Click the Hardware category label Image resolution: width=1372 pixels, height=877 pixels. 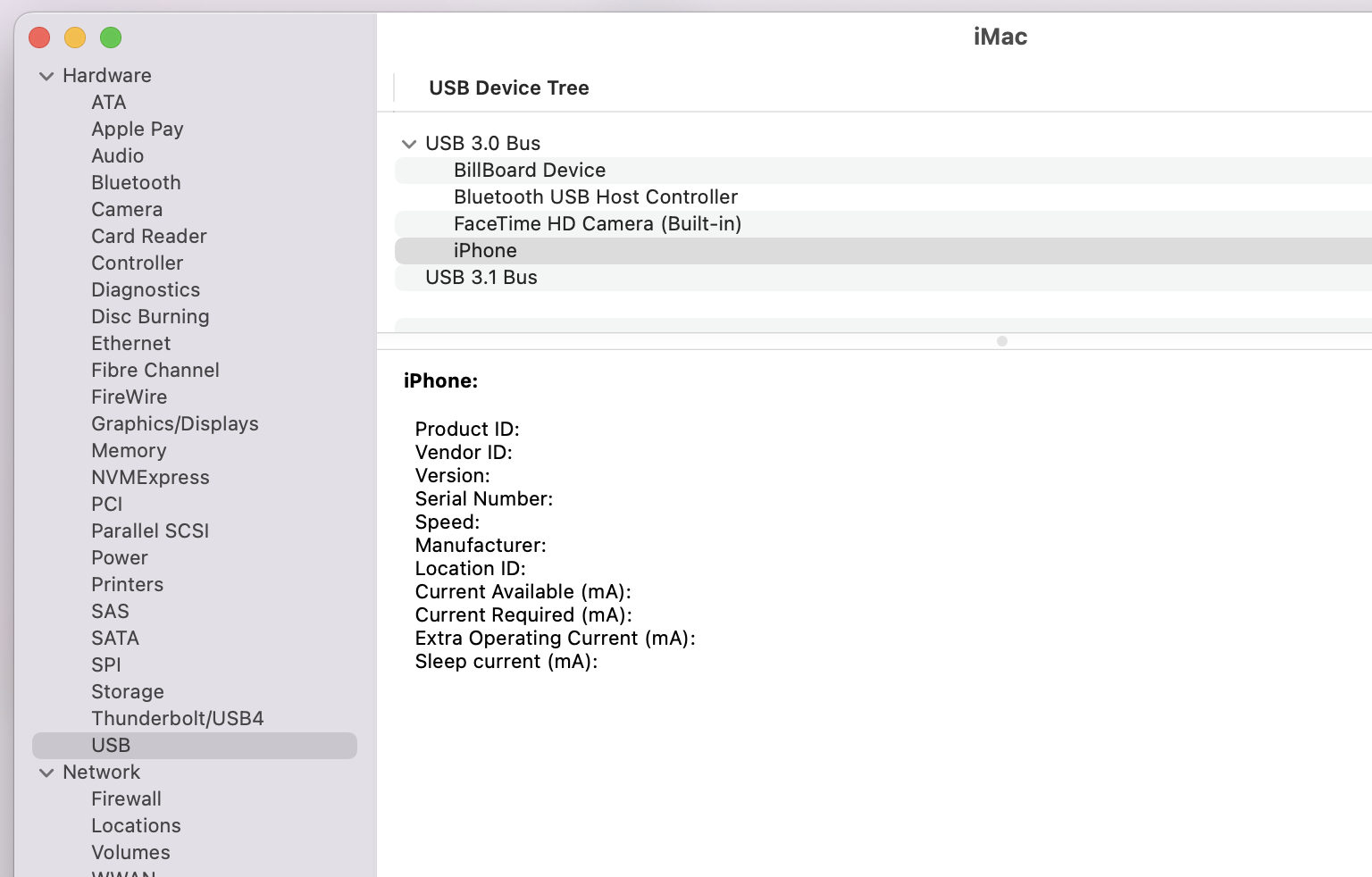[x=107, y=76]
